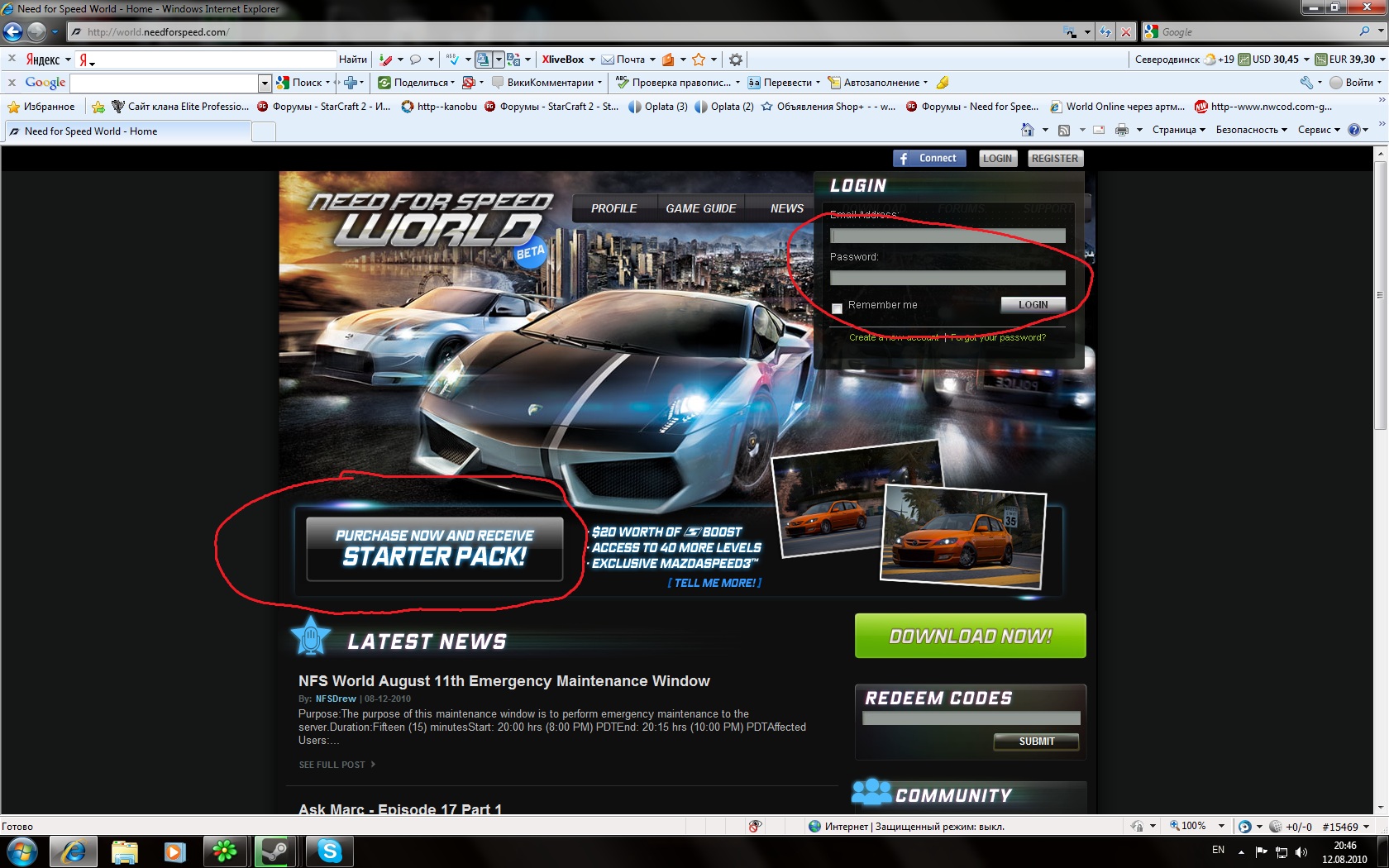Click the Starter Pack purchase banner
The width and height of the screenshot is (1389, 868).
[434, 549]
